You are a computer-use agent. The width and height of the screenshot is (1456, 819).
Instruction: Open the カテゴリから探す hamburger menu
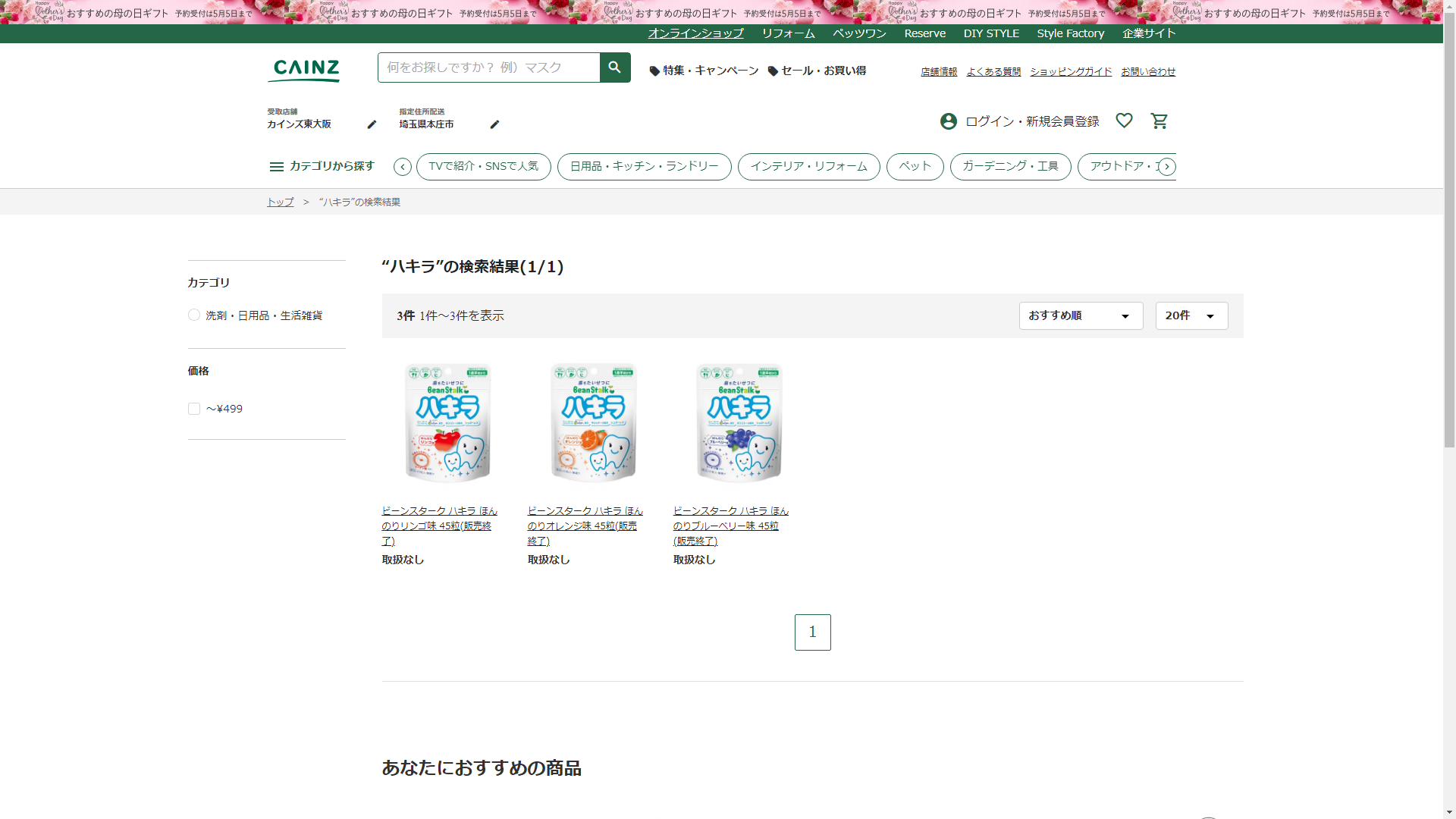pos(276,167)
